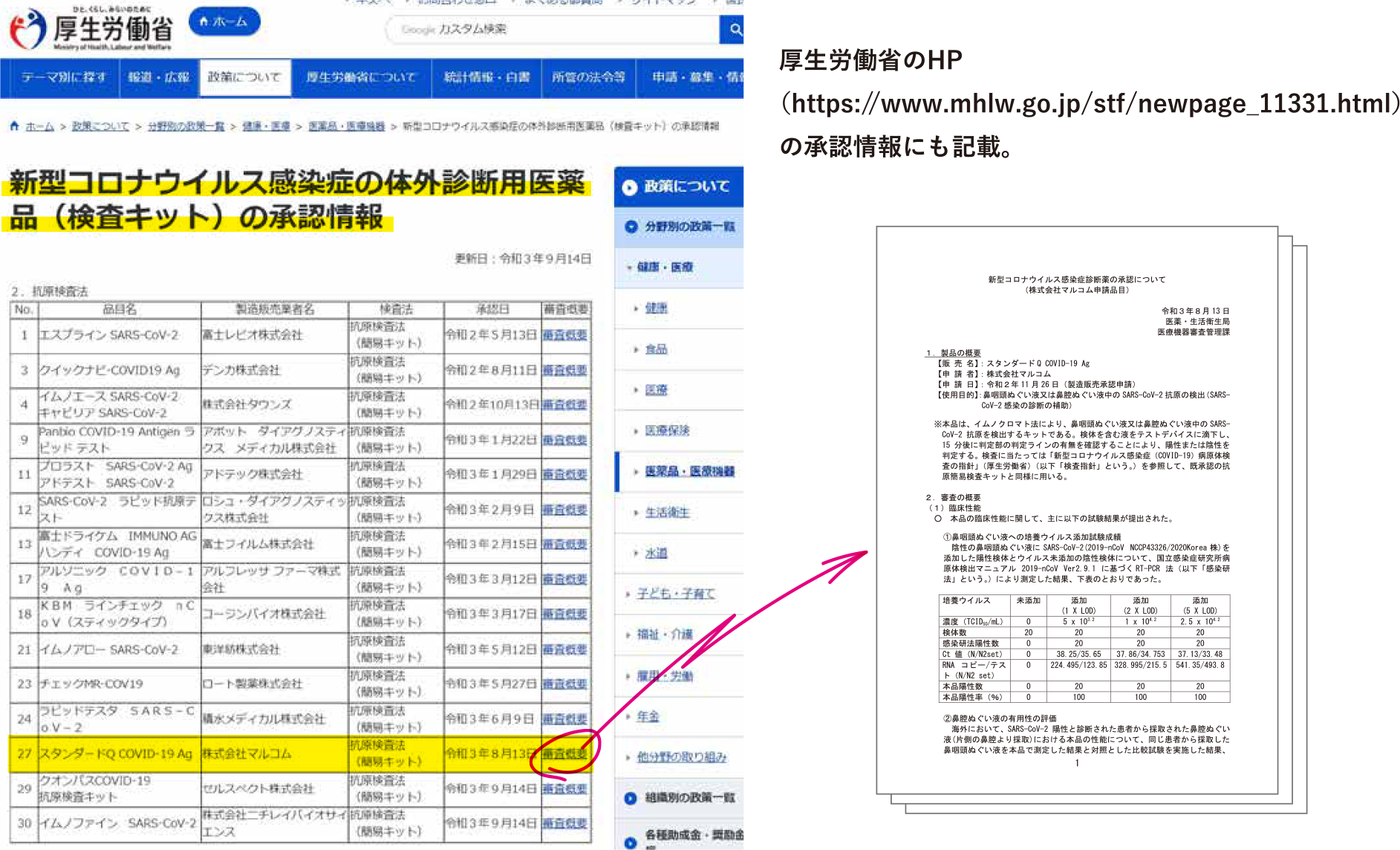Open 審査概要 link for アドテック株式会社 row
The height and width of the screenshot is (850, 1400).
pos(564,474)
